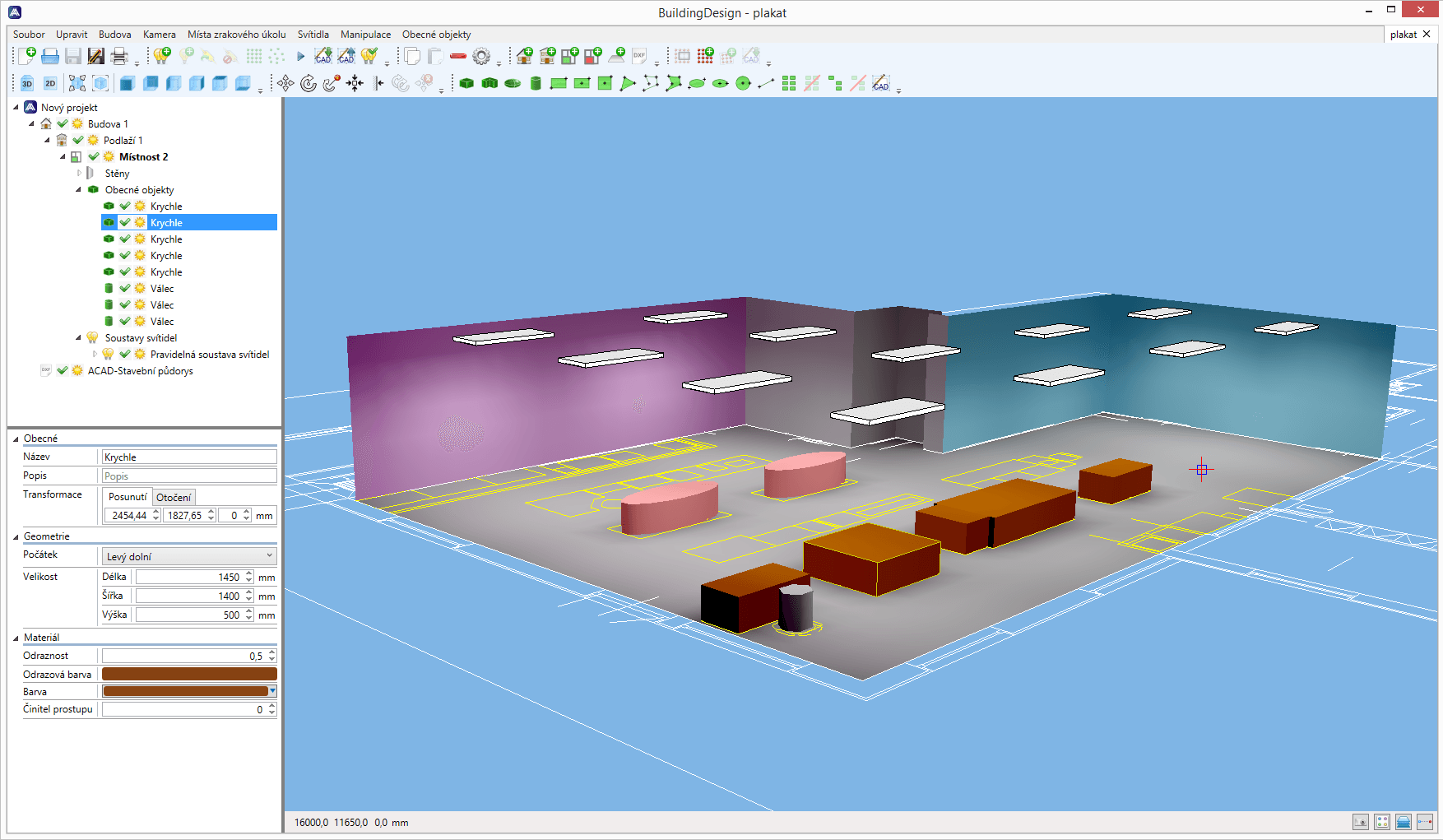Click the Popis input field
The image size is (1443, 840).
pos(188,476)
